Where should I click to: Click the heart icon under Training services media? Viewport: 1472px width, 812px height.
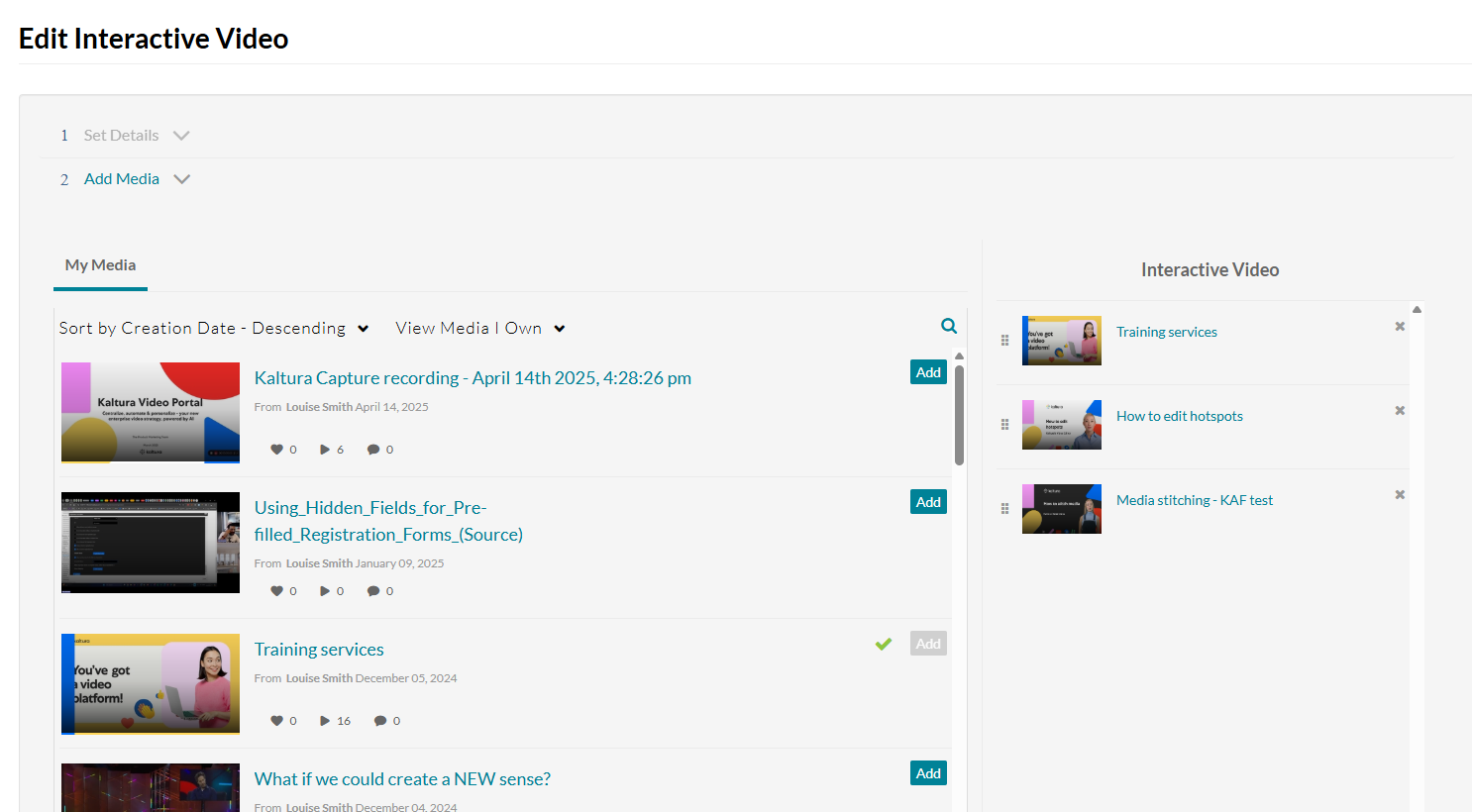point(277,721)
